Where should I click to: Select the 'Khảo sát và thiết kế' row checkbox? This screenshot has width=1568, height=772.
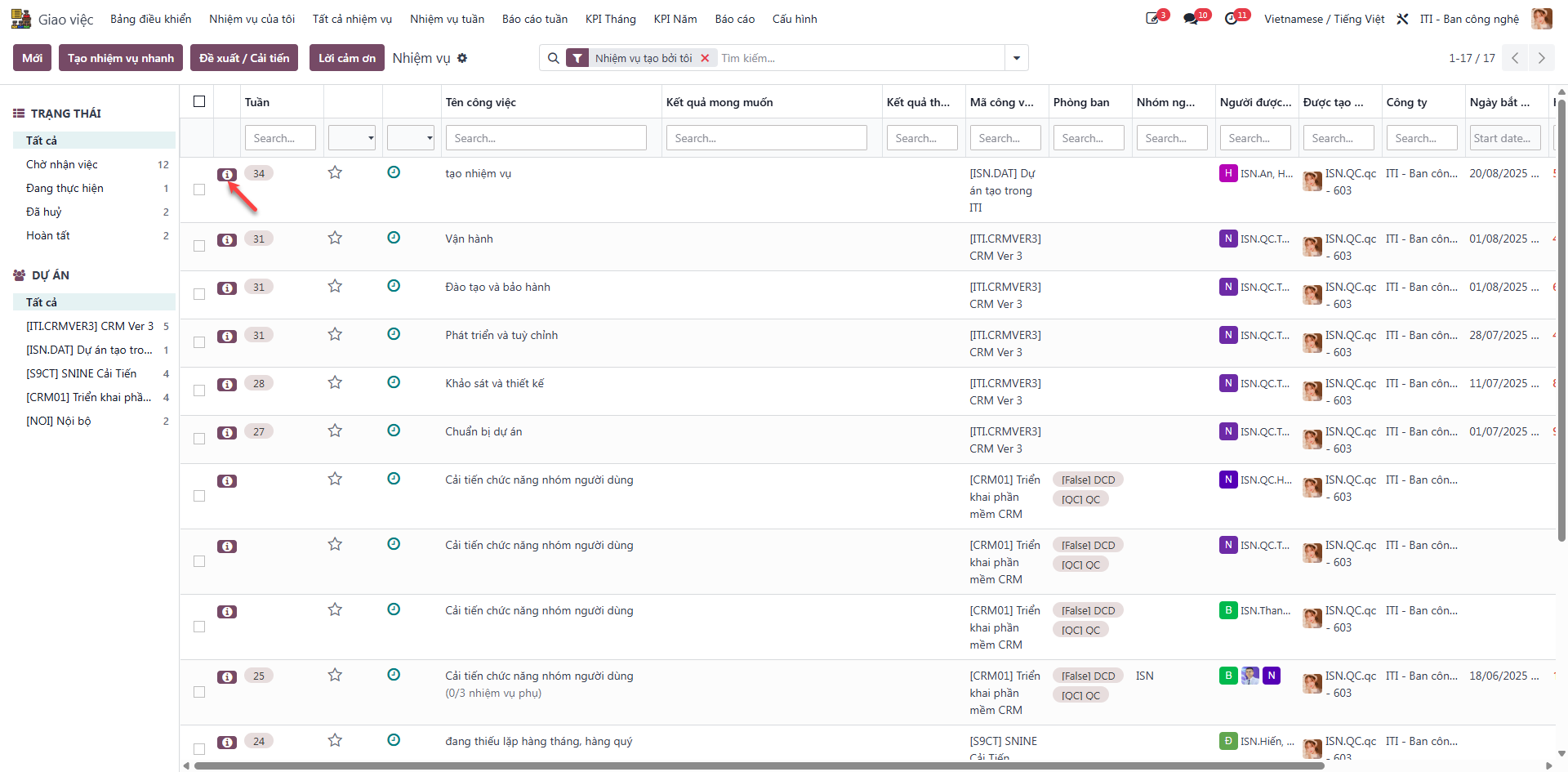tap(199, 390)
